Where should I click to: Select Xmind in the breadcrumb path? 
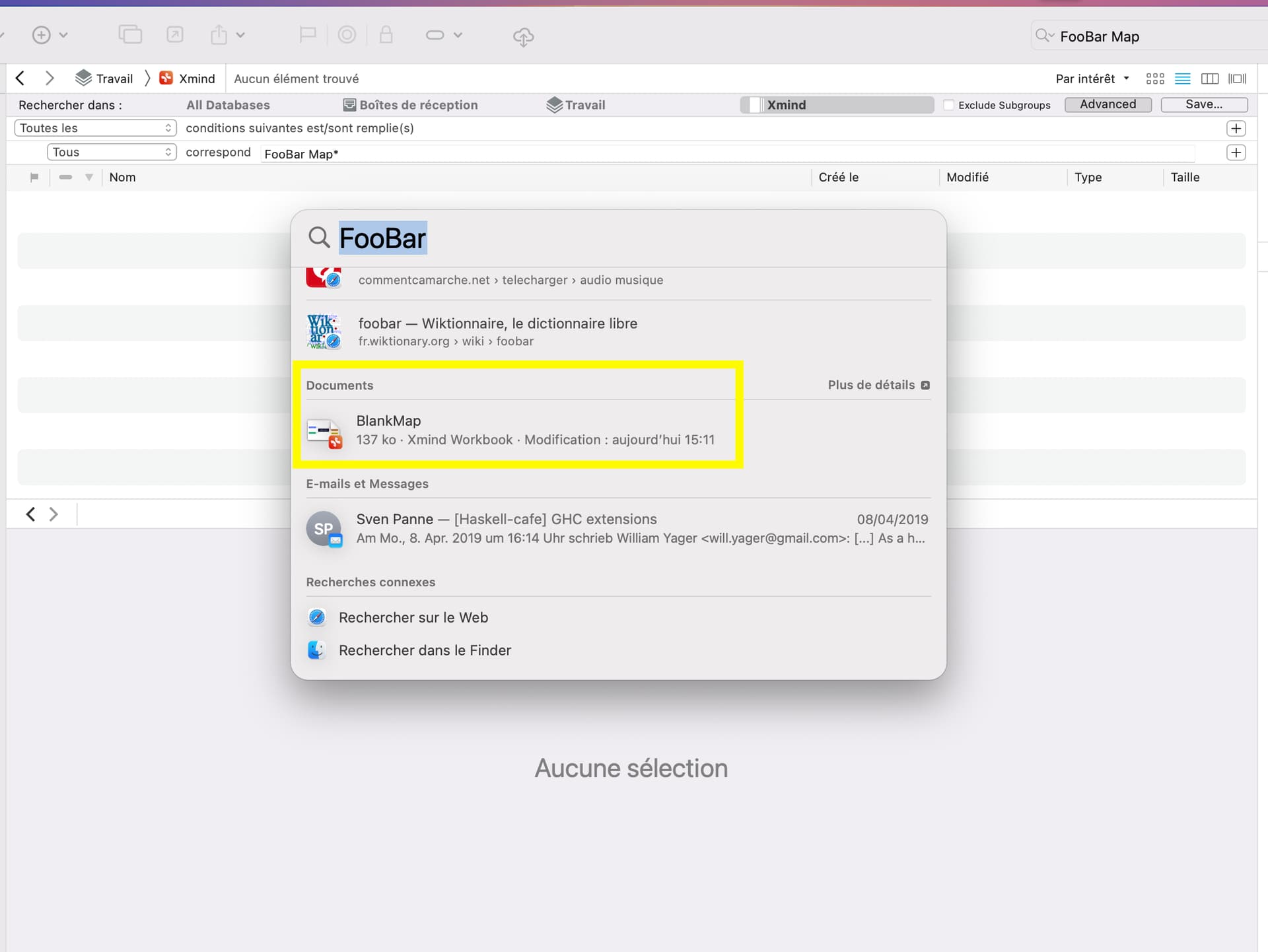click(188, 79)
